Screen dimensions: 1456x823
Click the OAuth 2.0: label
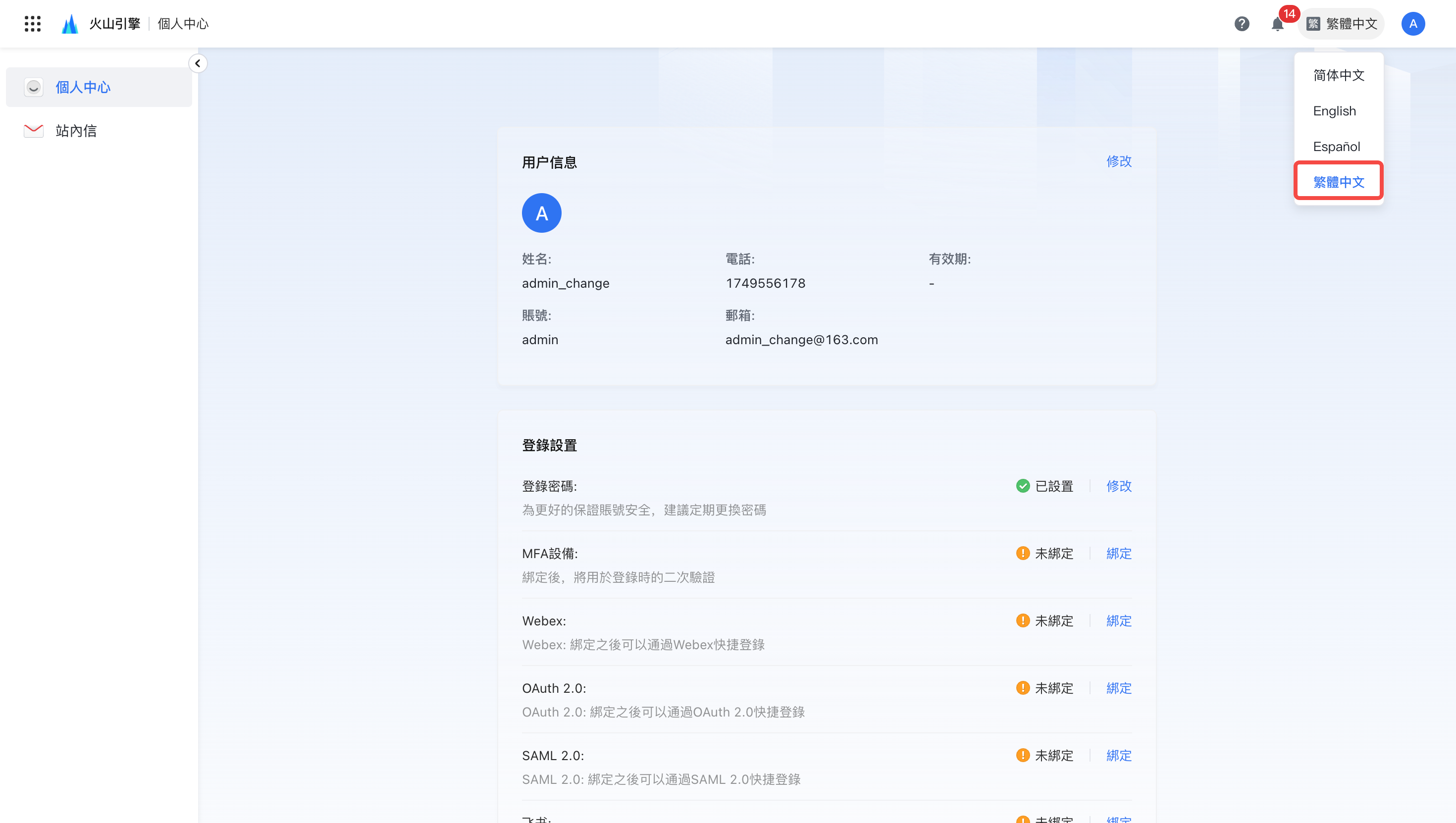[x=554, y=688]
